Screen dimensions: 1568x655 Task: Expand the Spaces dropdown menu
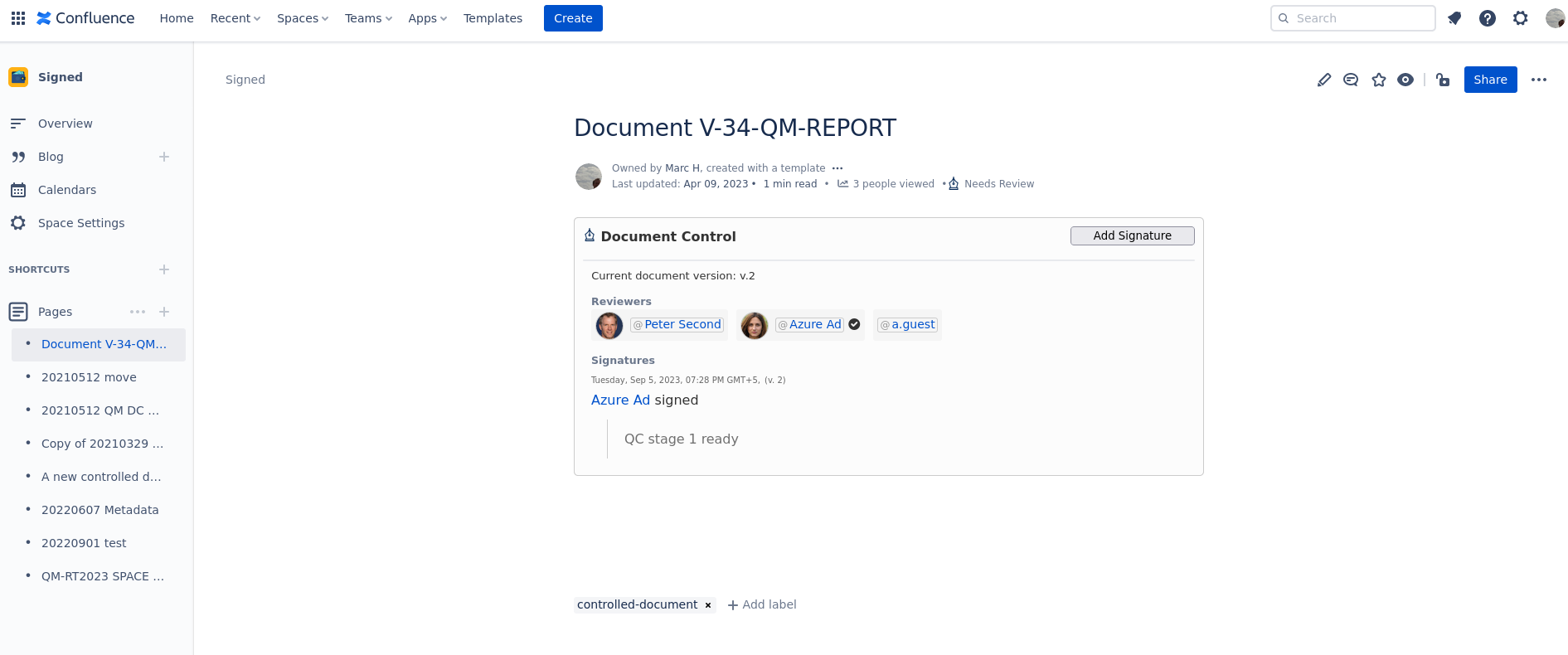[x=303, y=18]
